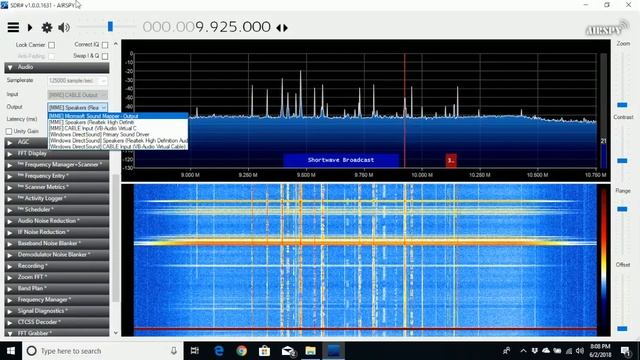Collapse the FFT Grabber panel
The width and height of the screenshot is (640, 360).
pos(57,333)
